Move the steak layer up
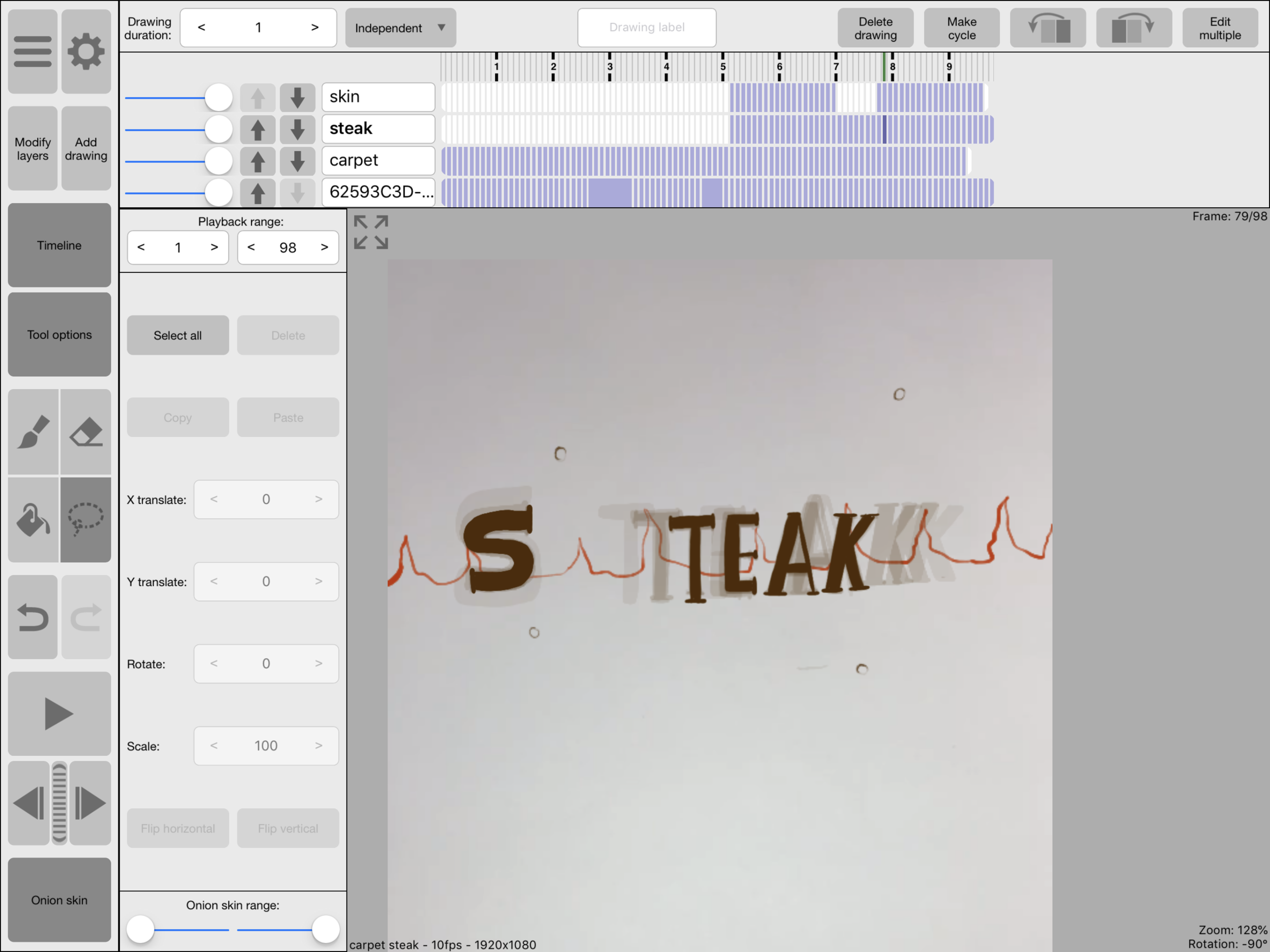1270x952 pixels. click(257, 129)
